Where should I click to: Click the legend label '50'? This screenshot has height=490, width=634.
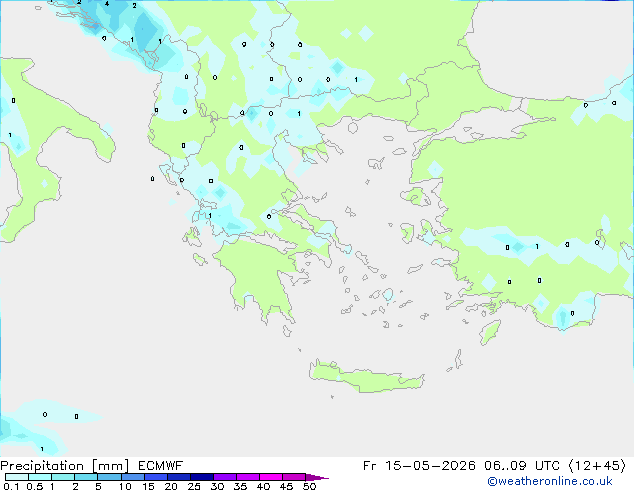point(309,486)
